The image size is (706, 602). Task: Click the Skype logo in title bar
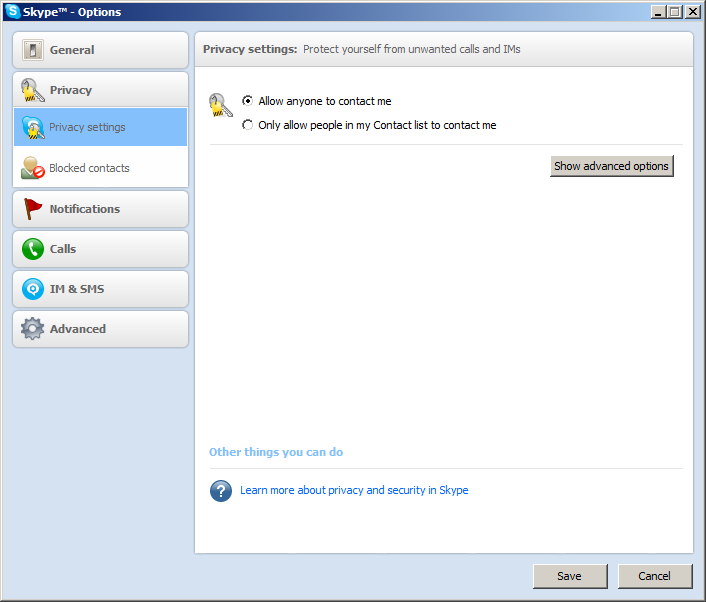pos(13,11)
